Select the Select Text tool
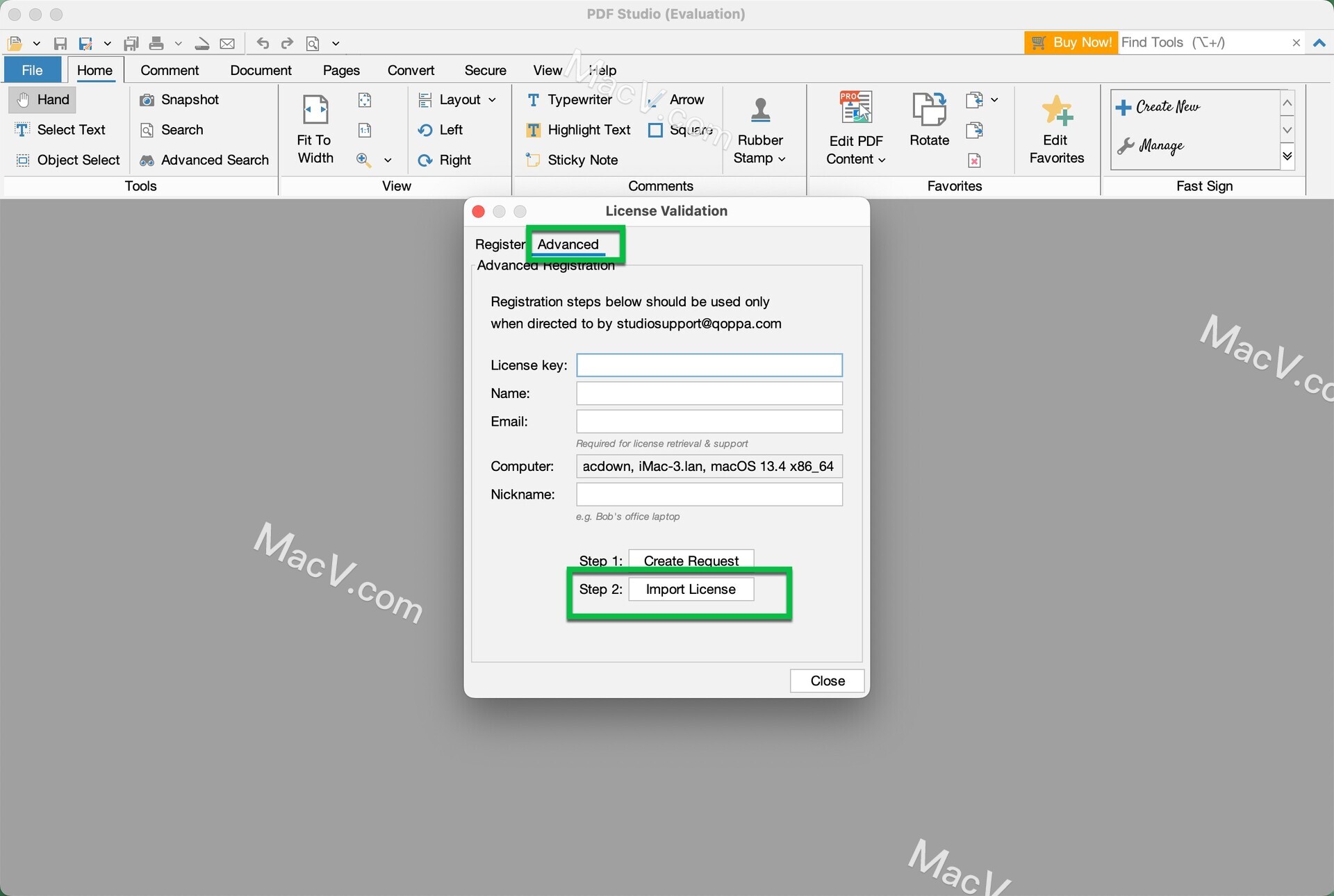The image size is (1334, 896). (60, 130)
